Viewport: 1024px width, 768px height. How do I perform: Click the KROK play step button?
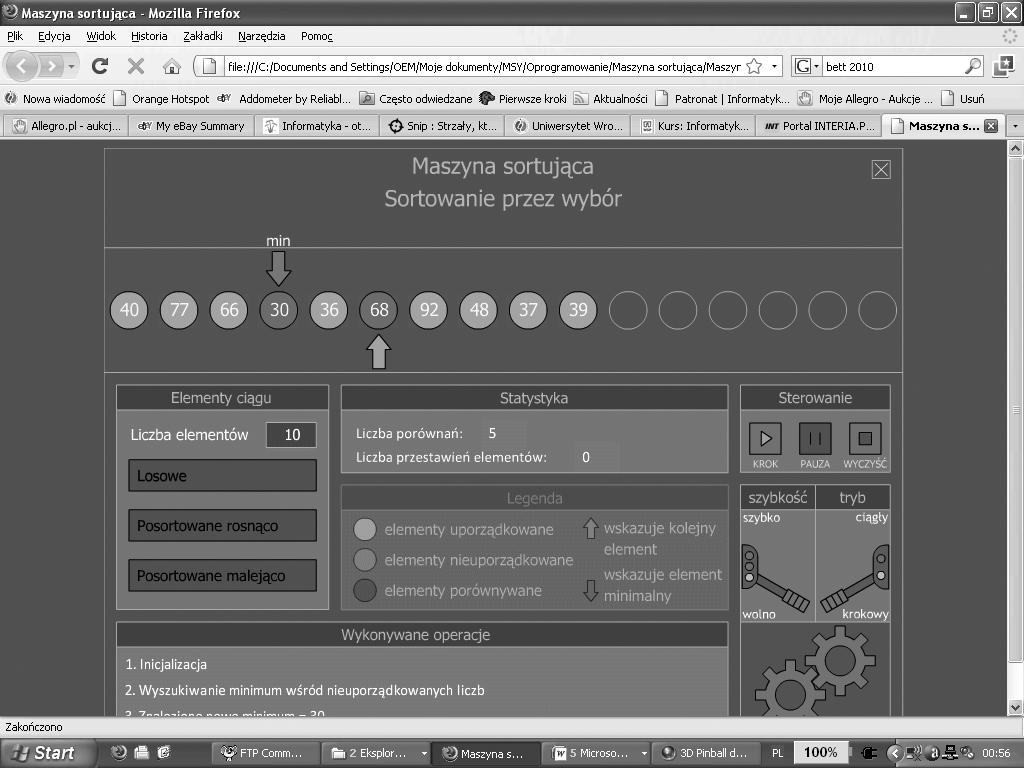[x=765, y=439]
